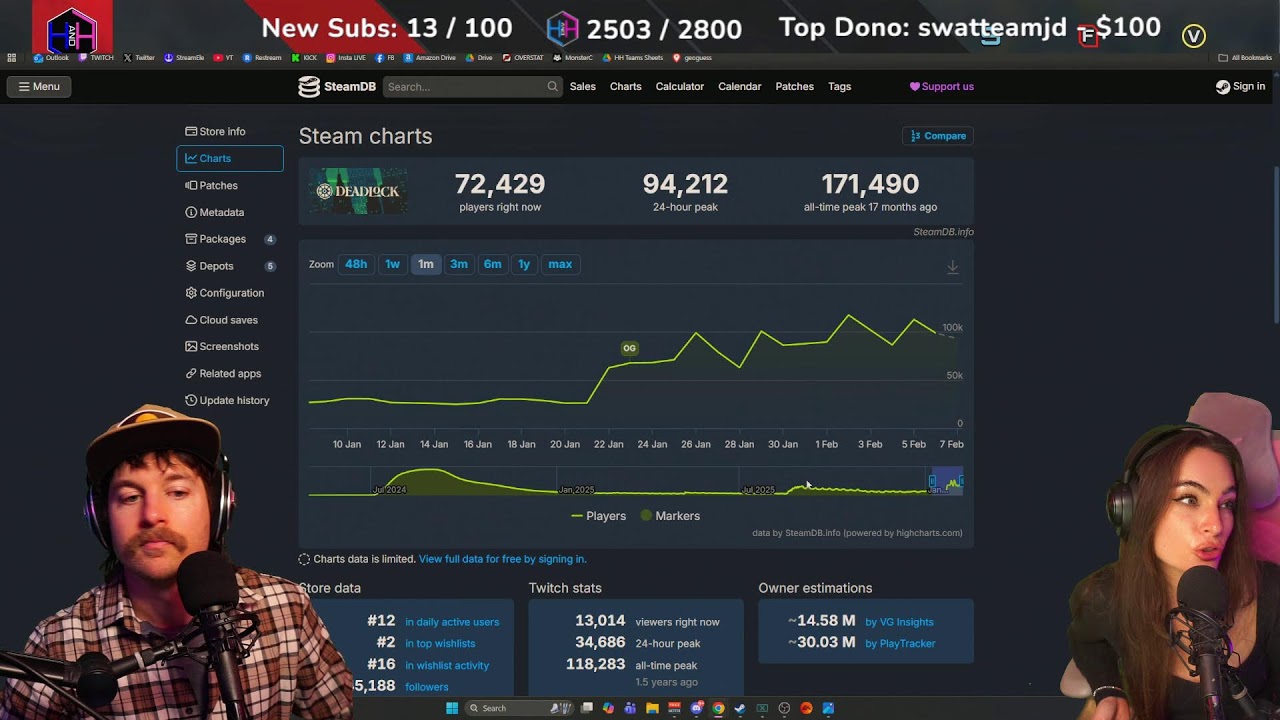Click the Compare button

[x=938, y=136]
